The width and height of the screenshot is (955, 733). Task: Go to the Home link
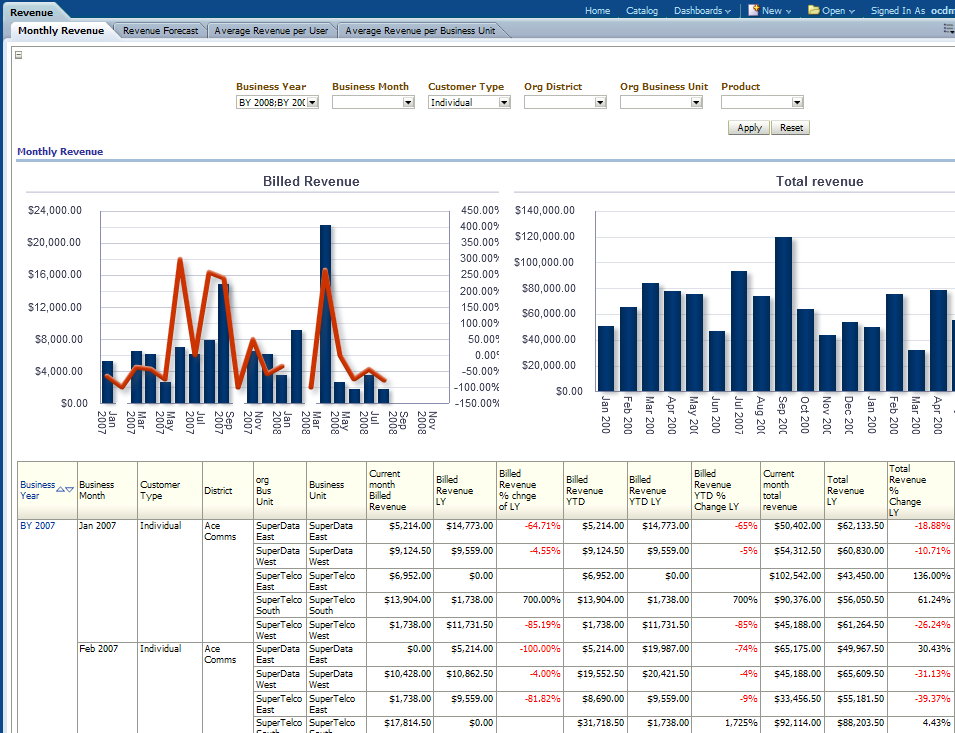coord(597,10)
